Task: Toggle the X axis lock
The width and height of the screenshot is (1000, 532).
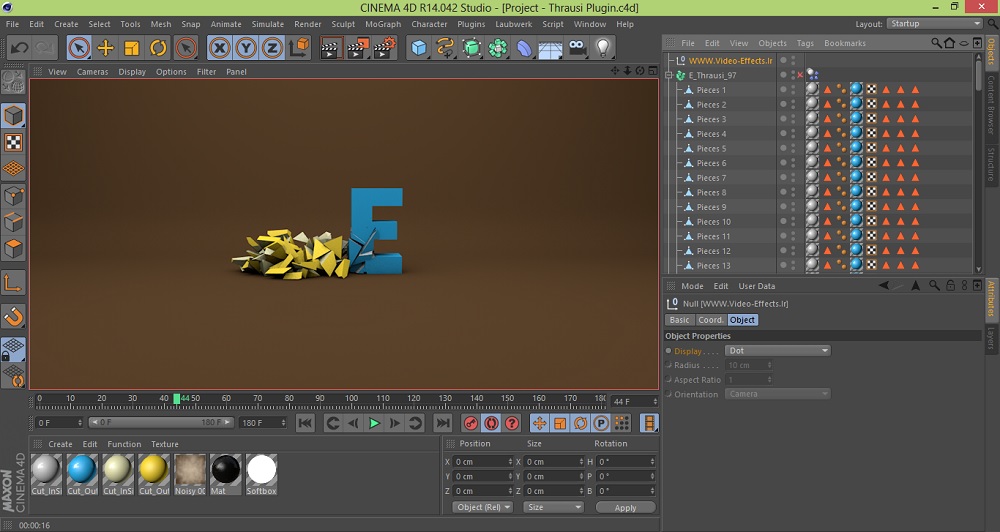Action: pos(219,48)
